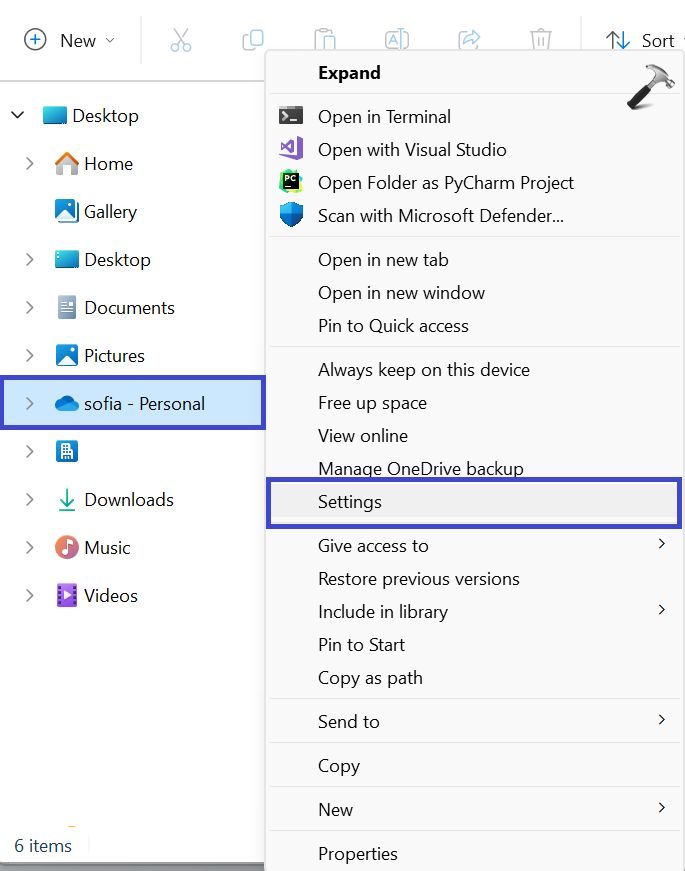Choose Open with Visual Studio
This screenshot has height=871, width=685.
point(412,150)
